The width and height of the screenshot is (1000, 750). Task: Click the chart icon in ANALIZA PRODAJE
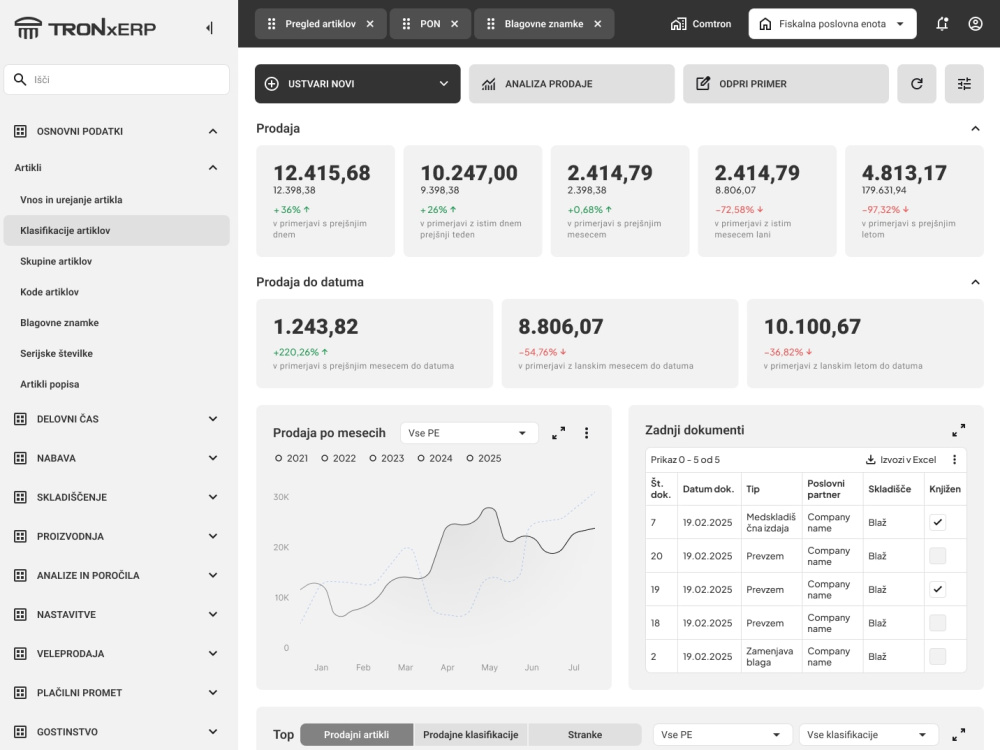click(x=489, y=84)
